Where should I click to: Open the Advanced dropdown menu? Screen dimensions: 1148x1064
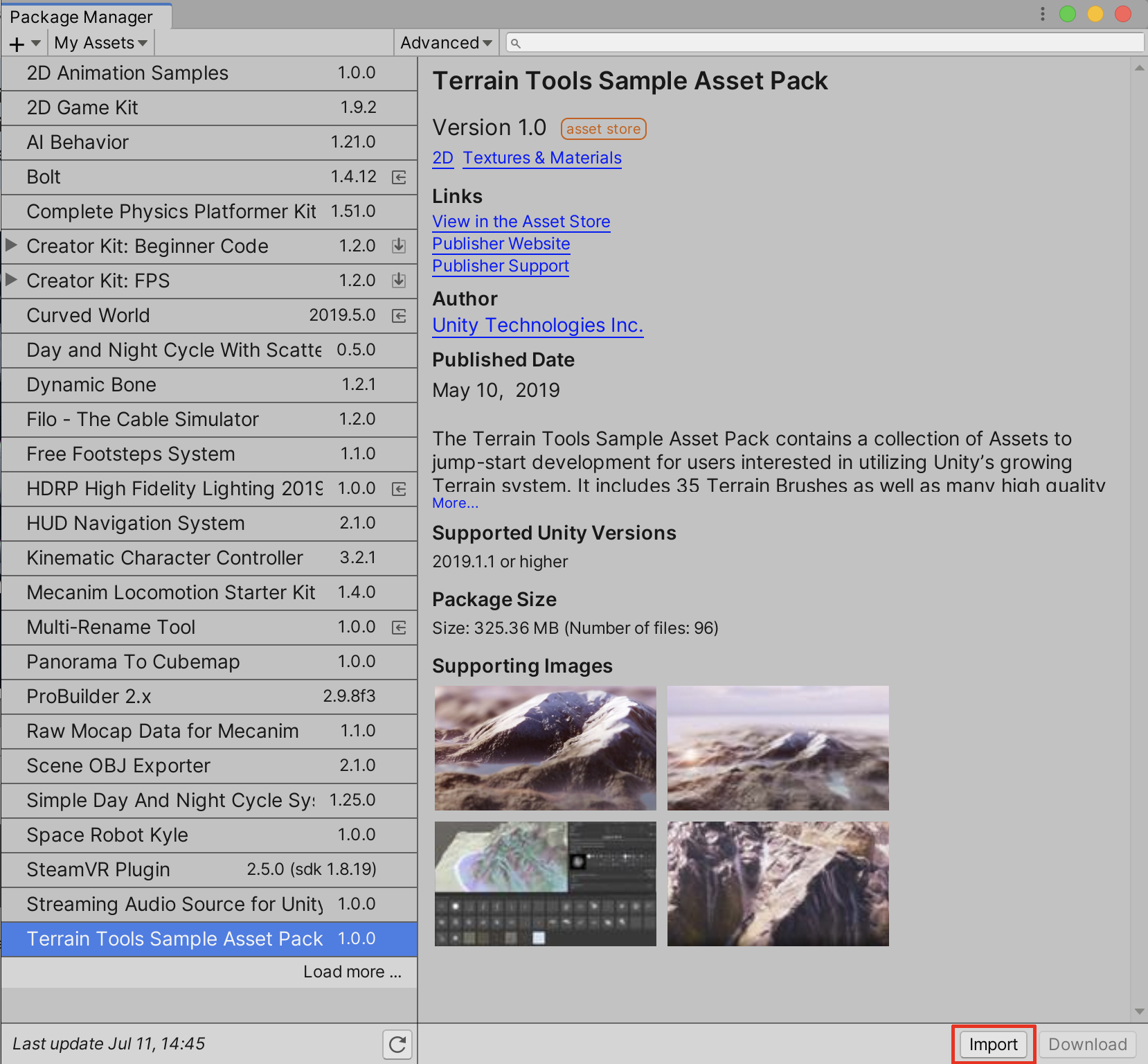pyautogui.click(x=446, y=43)
